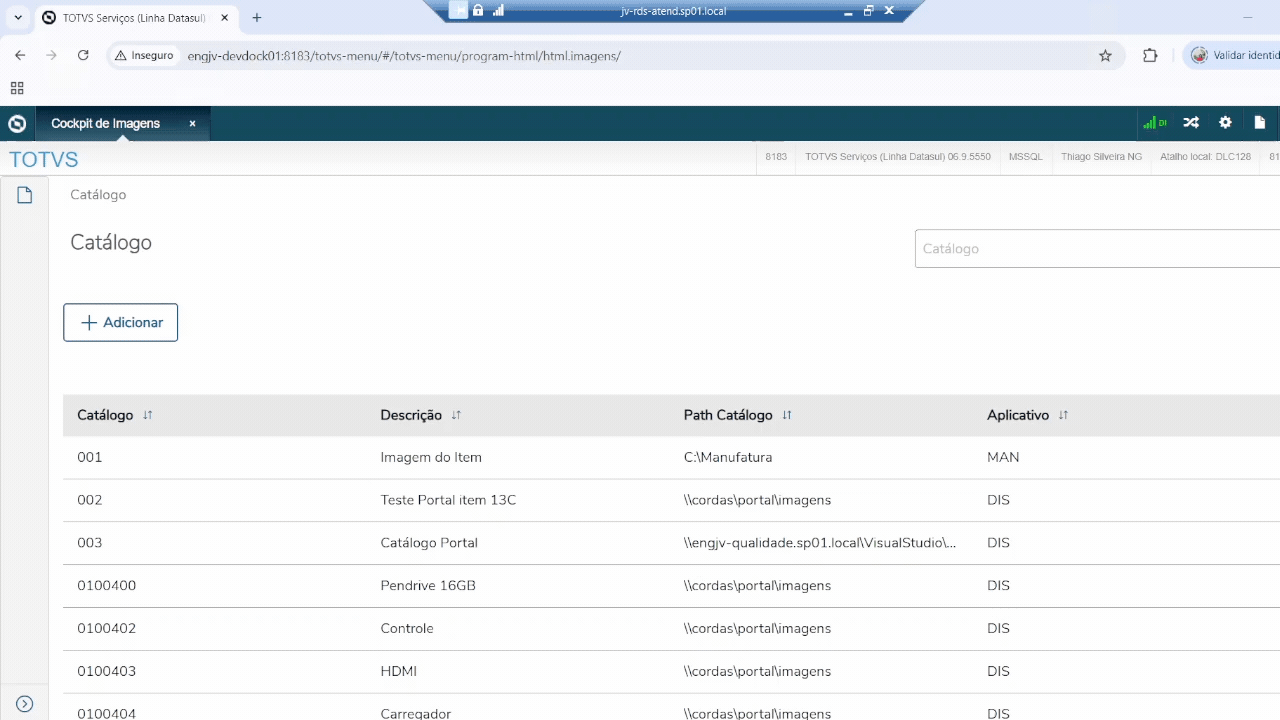Viewport: 1280px width, 720px height.
Task: Open the browser extensions puzzle icon
Action: pyautogui.click(x=1150, y=56)
